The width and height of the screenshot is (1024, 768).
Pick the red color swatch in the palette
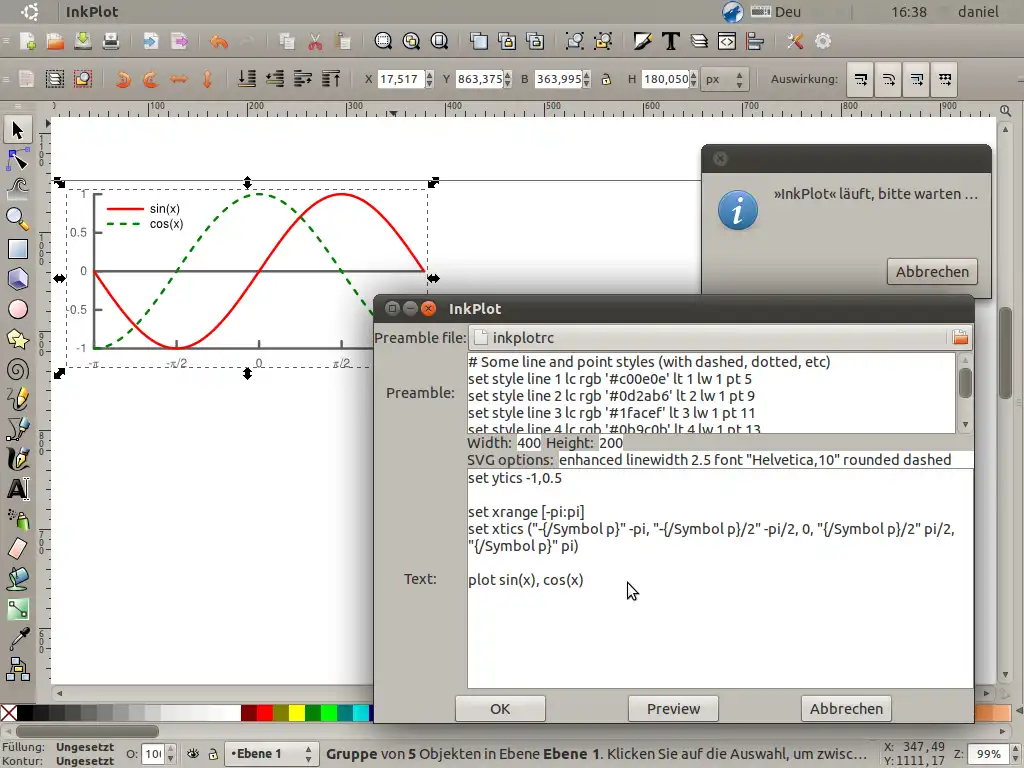[264, 713]
